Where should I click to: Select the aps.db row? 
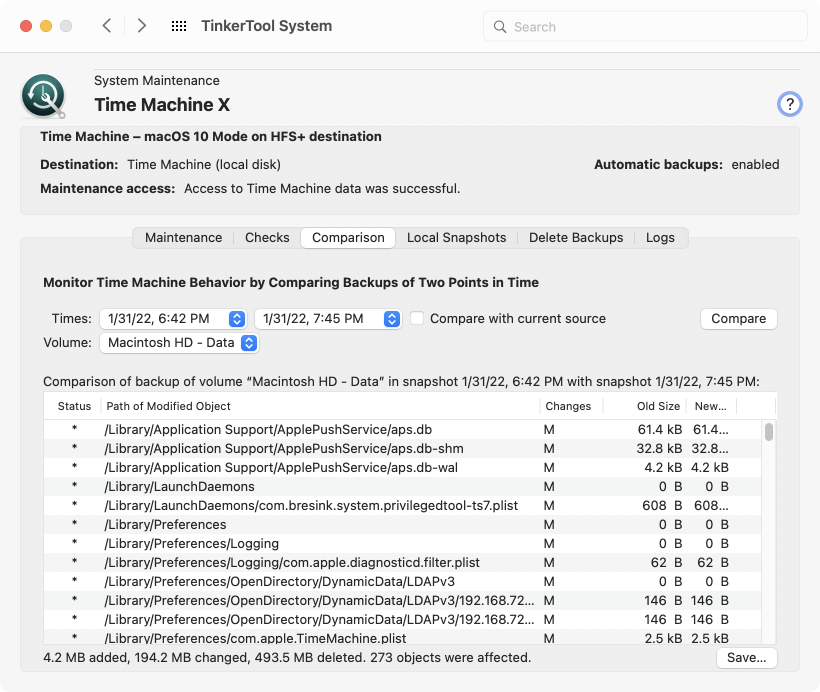coord(402,429)
